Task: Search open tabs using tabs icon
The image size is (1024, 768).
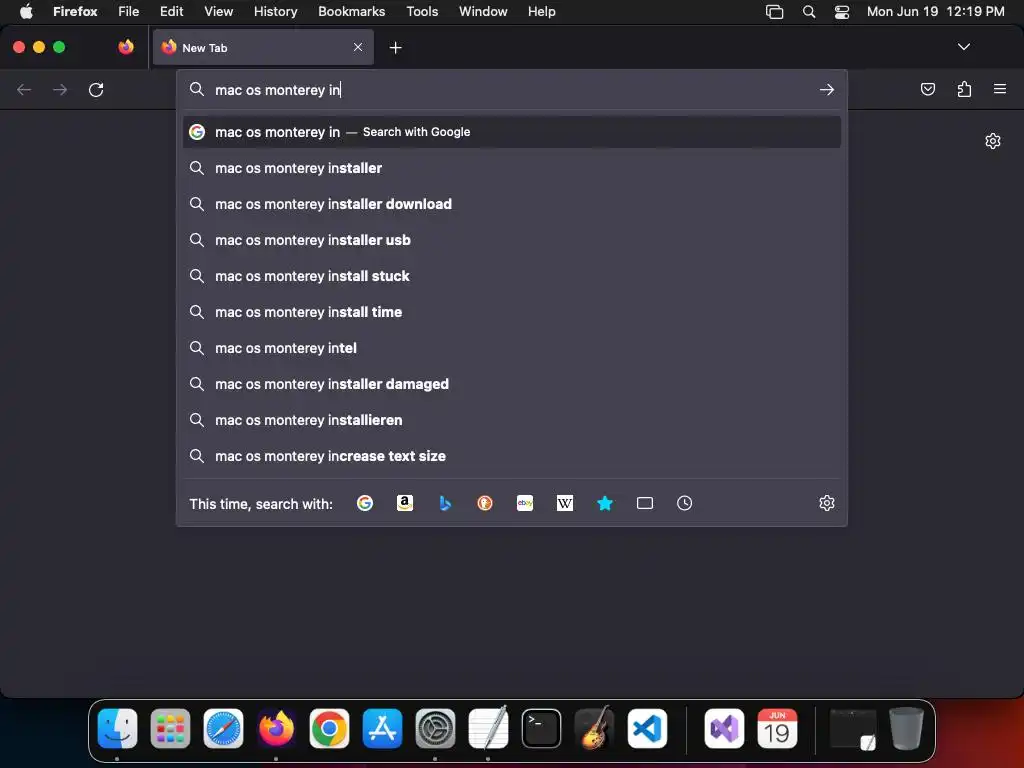Action: click(x=645, y=503)
